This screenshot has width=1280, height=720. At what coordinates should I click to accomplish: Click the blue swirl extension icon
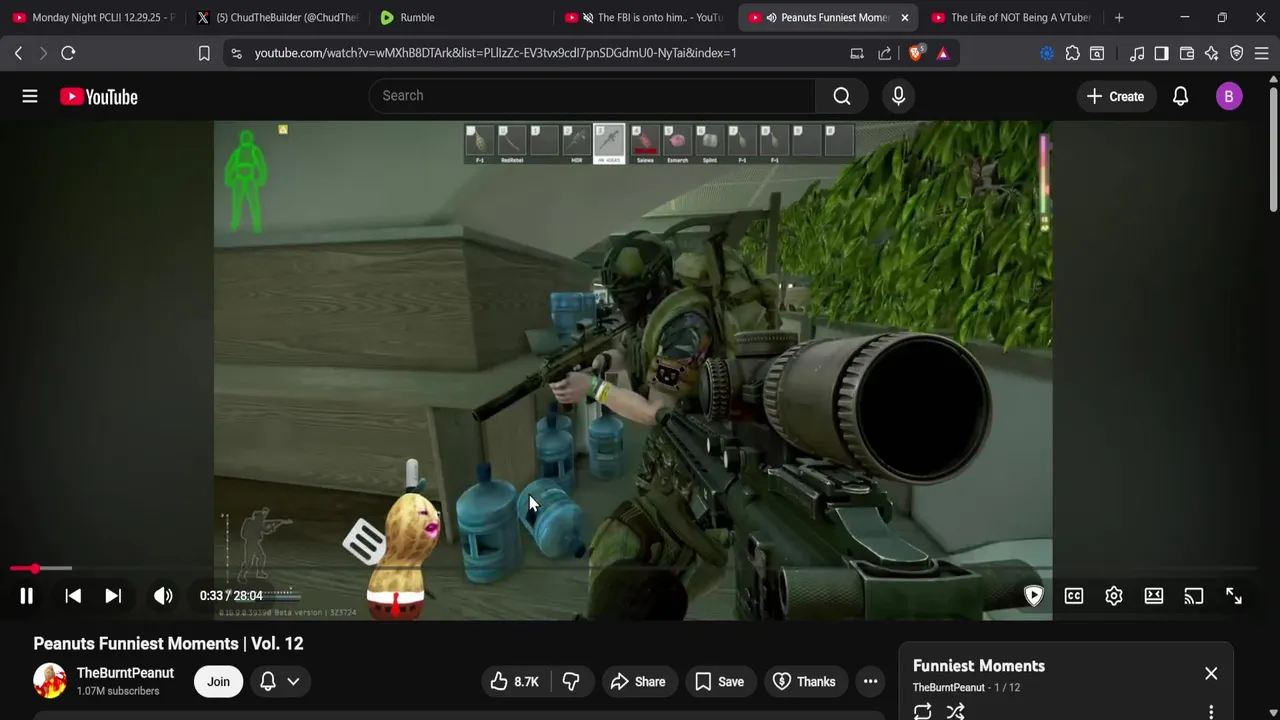pos(1047,53)
